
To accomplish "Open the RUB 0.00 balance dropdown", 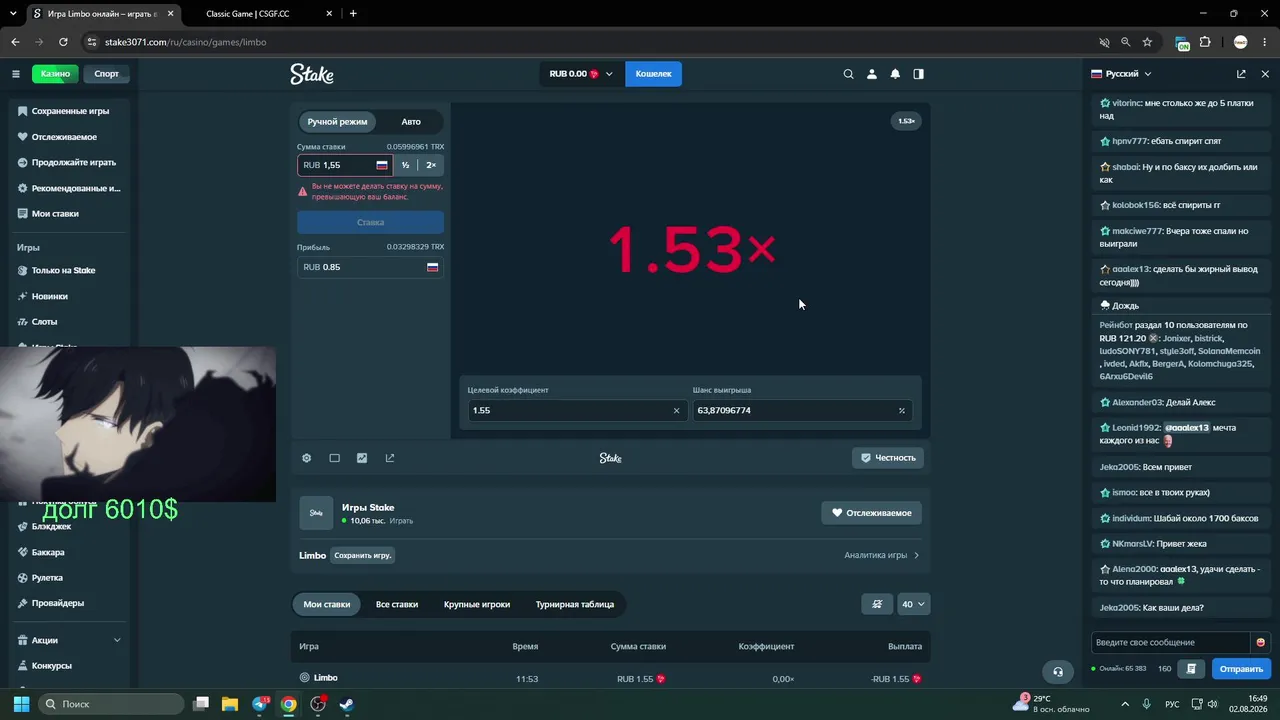I will 581,74.
